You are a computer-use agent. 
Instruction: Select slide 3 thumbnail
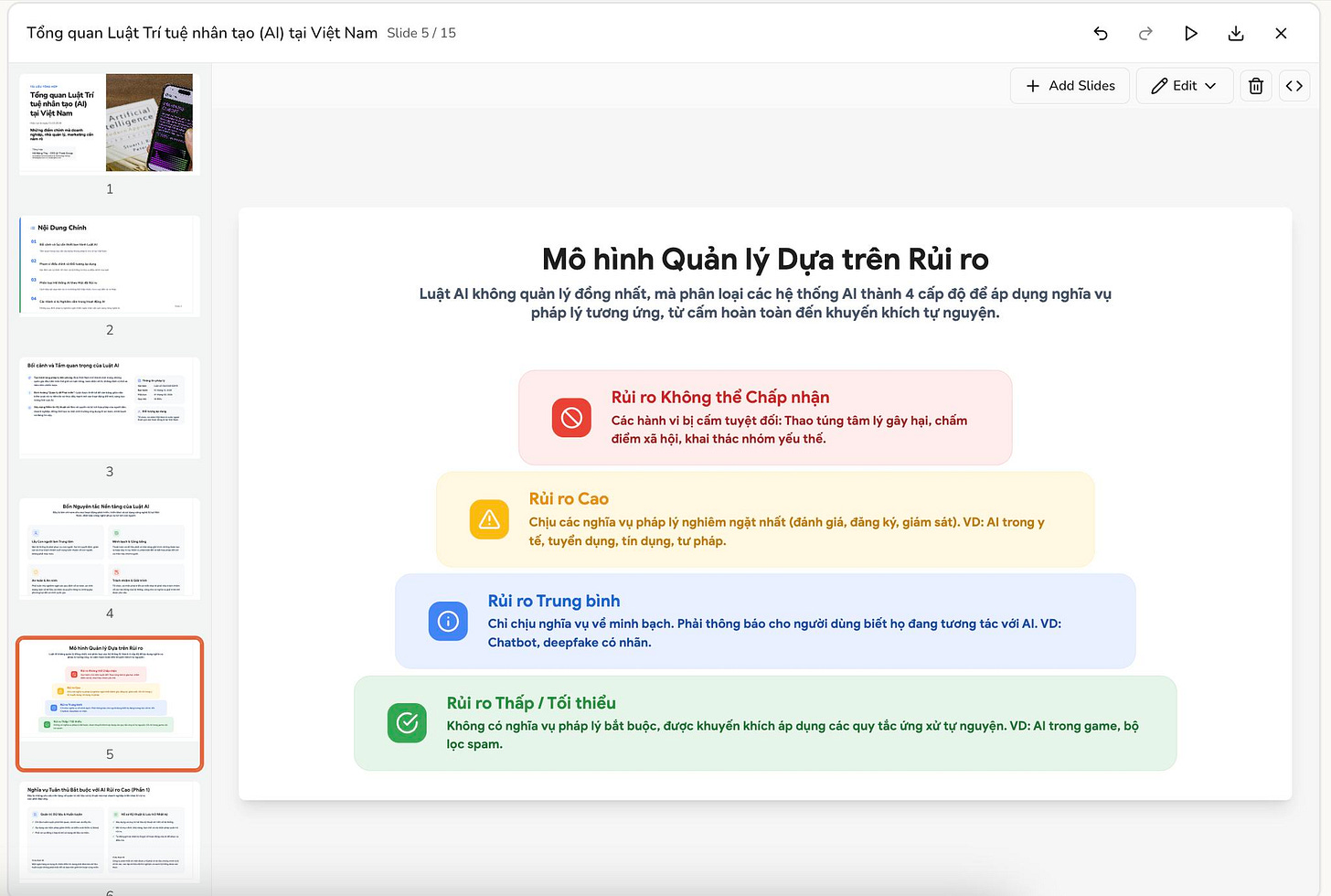tap(110, 407)
